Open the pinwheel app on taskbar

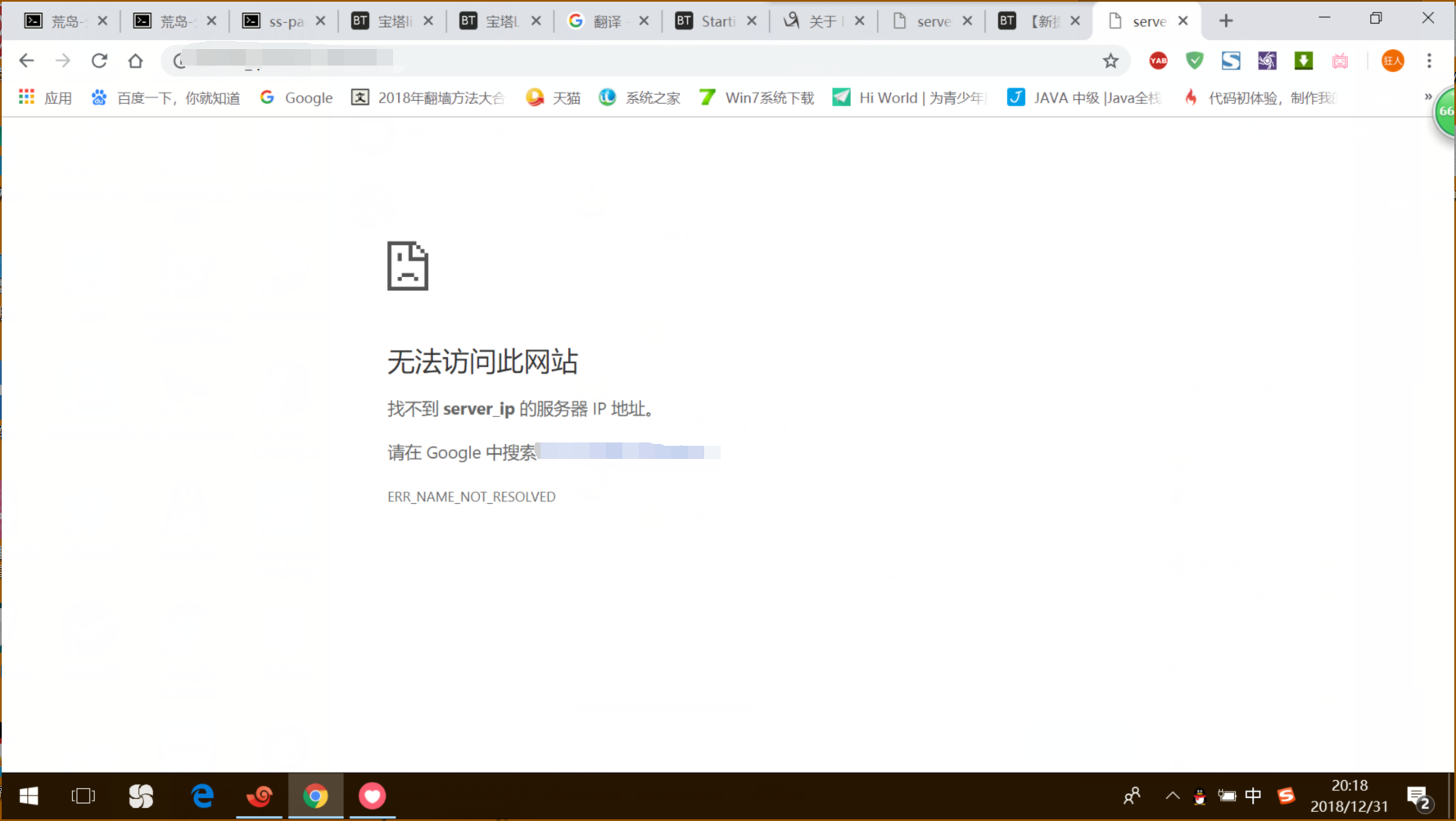point(142,796)
